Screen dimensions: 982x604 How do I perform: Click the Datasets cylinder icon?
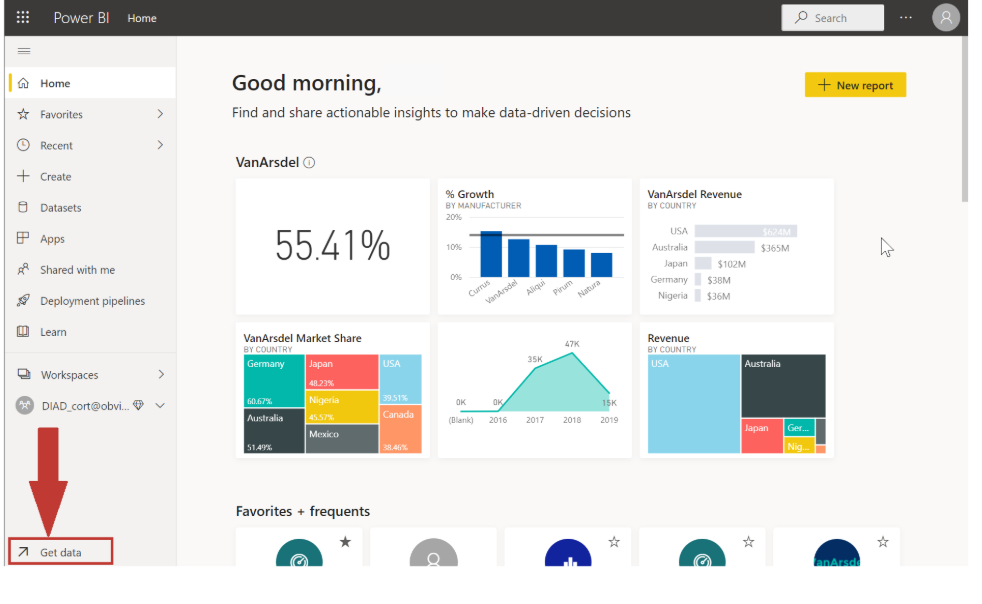point(23,208)
